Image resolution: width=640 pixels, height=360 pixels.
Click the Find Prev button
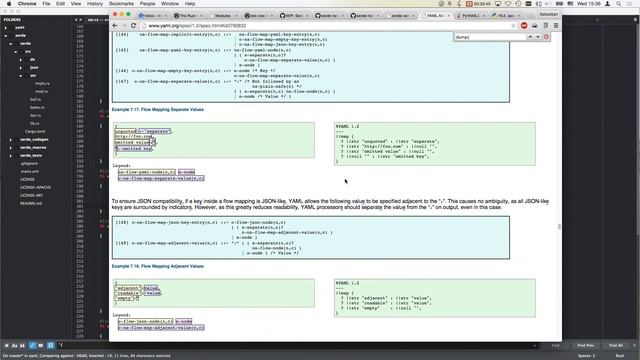pos(586,345)
